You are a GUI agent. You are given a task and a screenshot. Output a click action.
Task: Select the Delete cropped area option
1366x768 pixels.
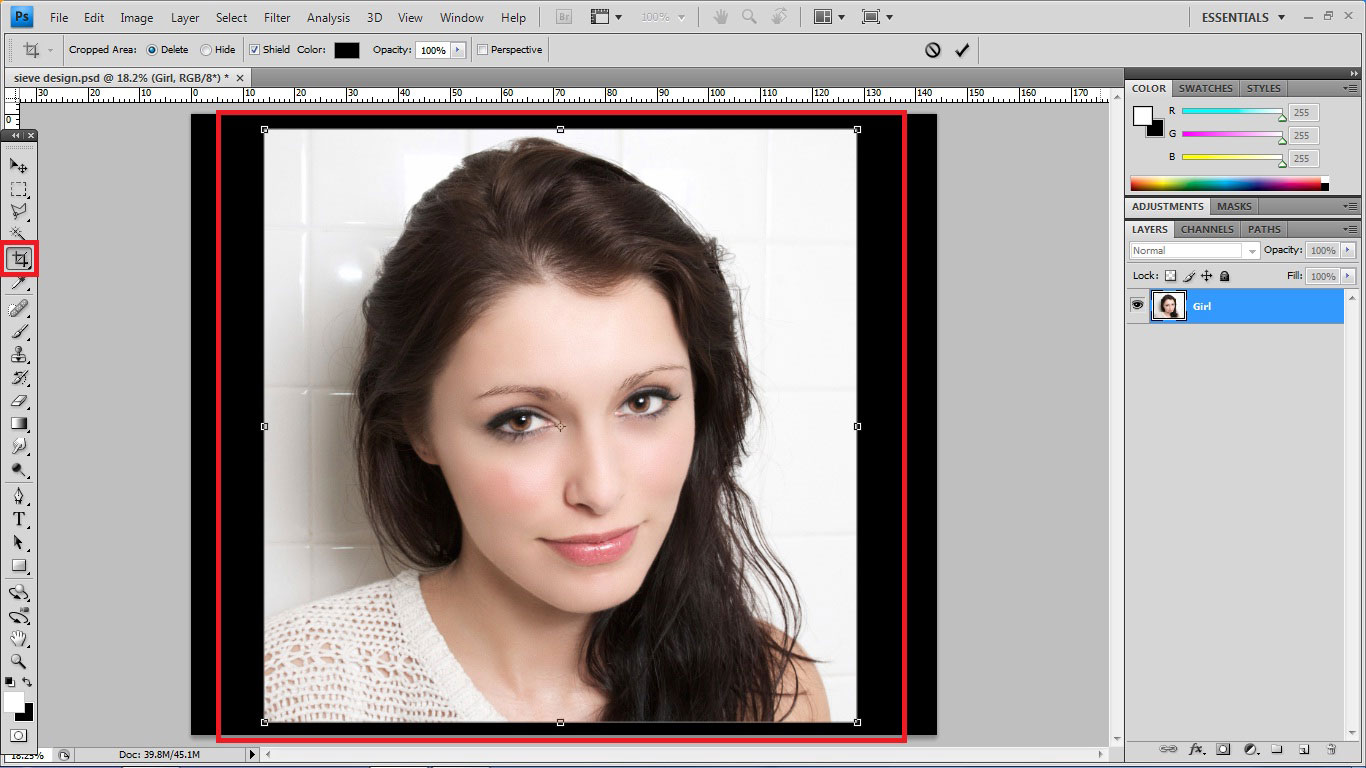(152, 50)
